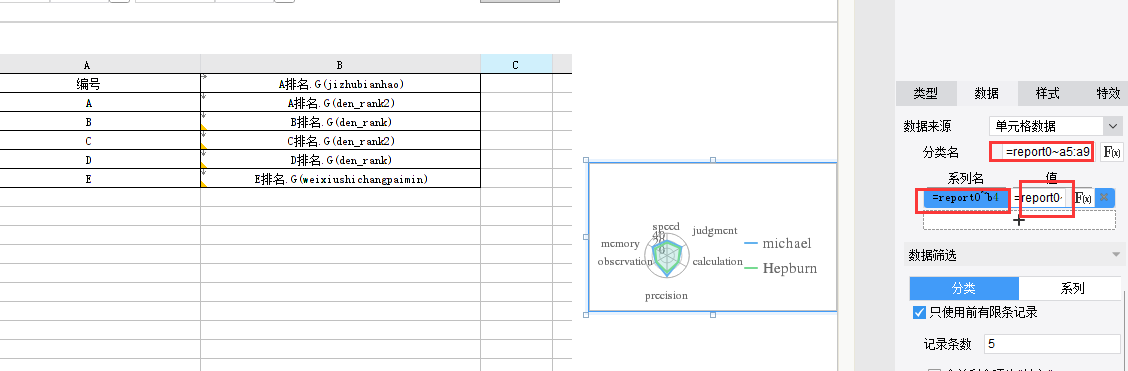Collapse the 数据筛选 section

click(1116, 255)
